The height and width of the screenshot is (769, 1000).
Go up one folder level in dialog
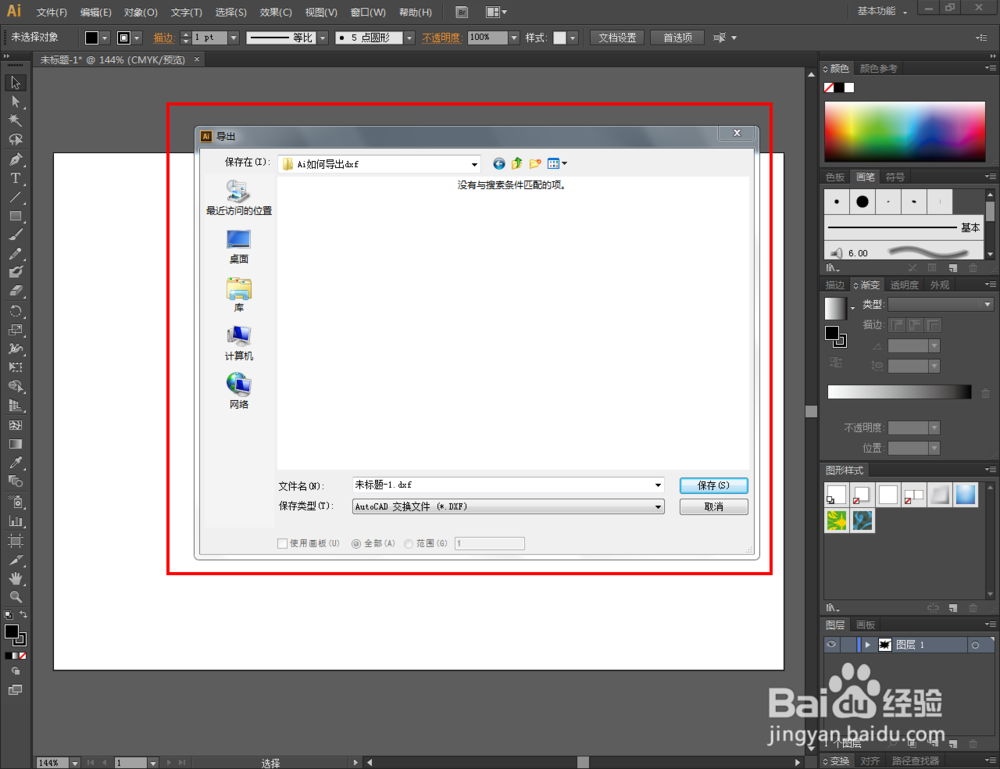click(x=517, y=164)
